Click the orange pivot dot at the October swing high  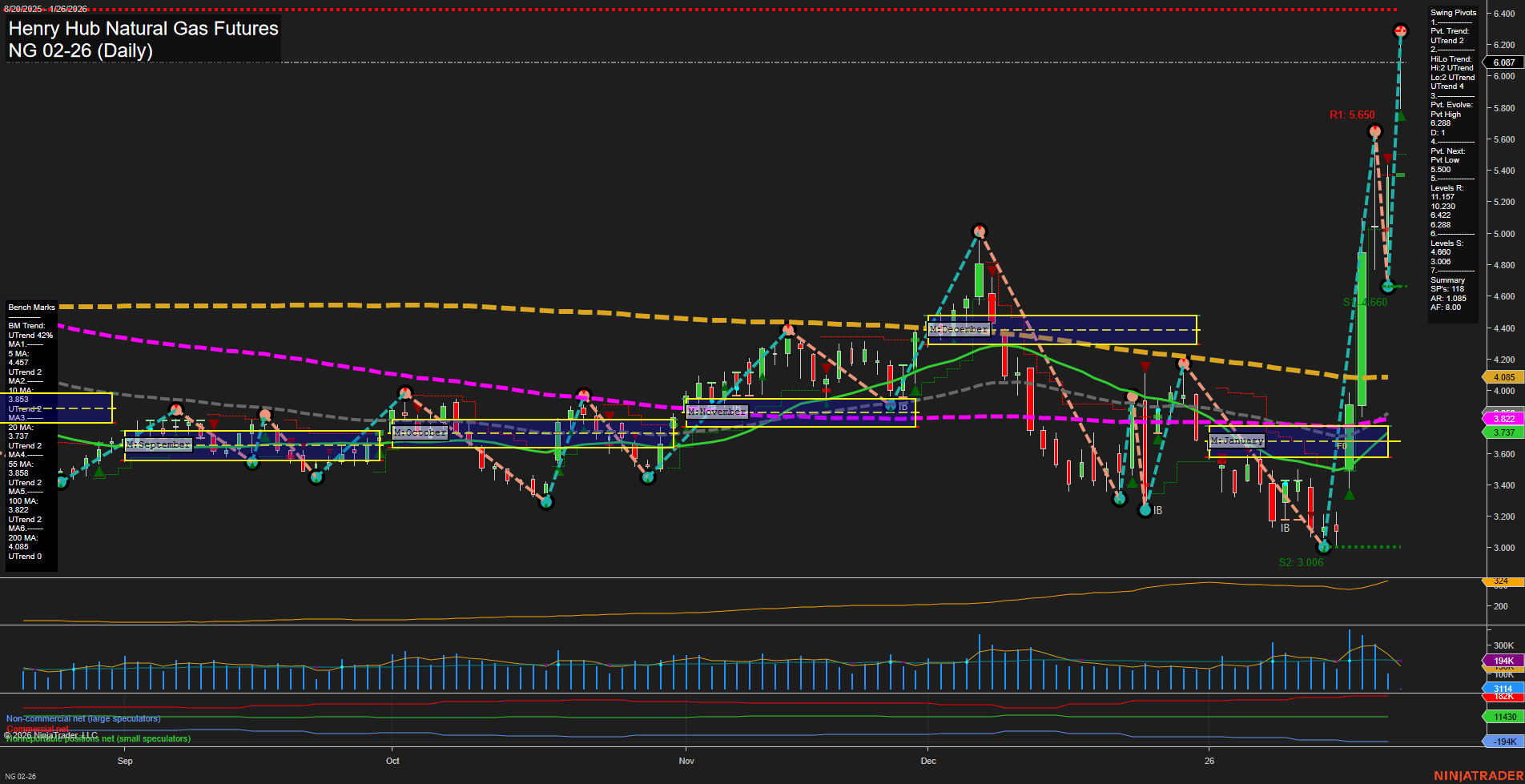[406, 392]
